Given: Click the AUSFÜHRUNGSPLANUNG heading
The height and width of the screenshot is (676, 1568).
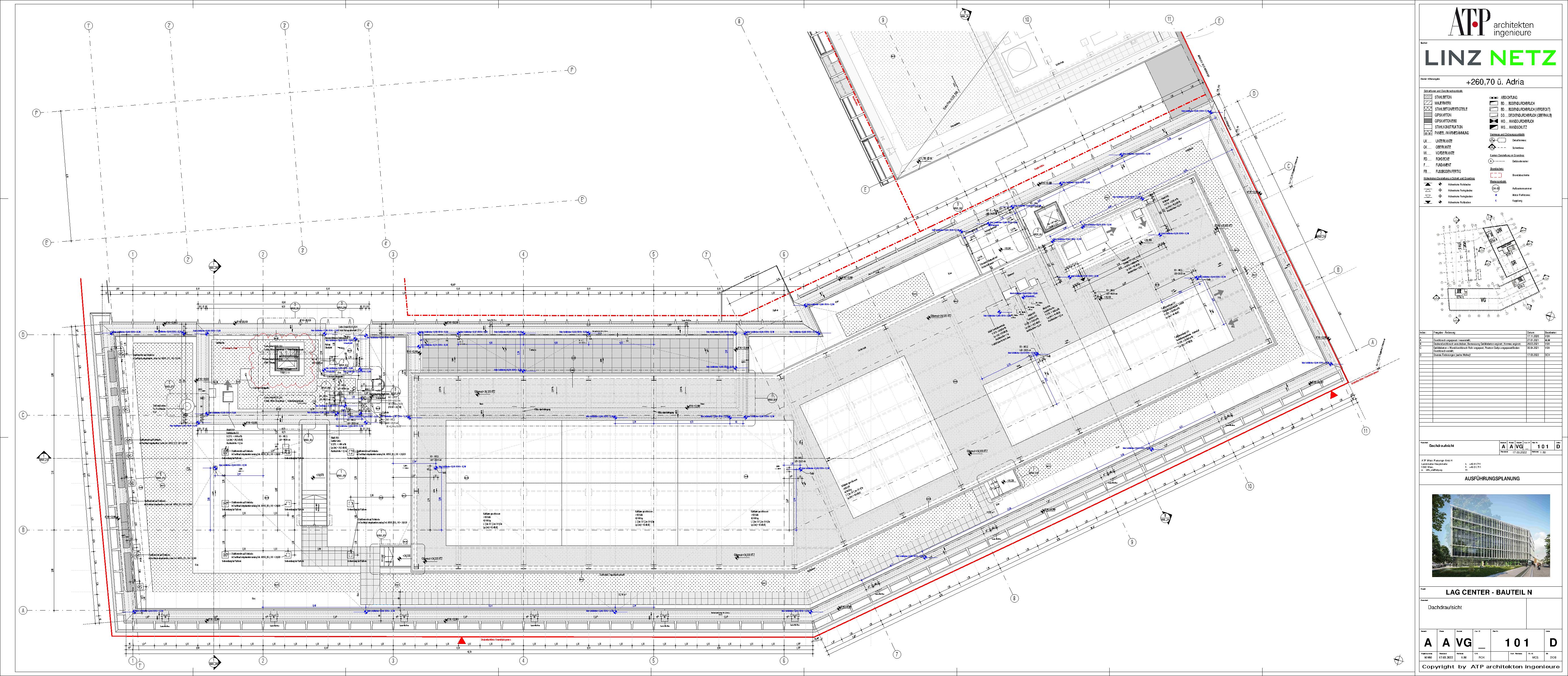Looking at the screenshot, I should 1492,478.
